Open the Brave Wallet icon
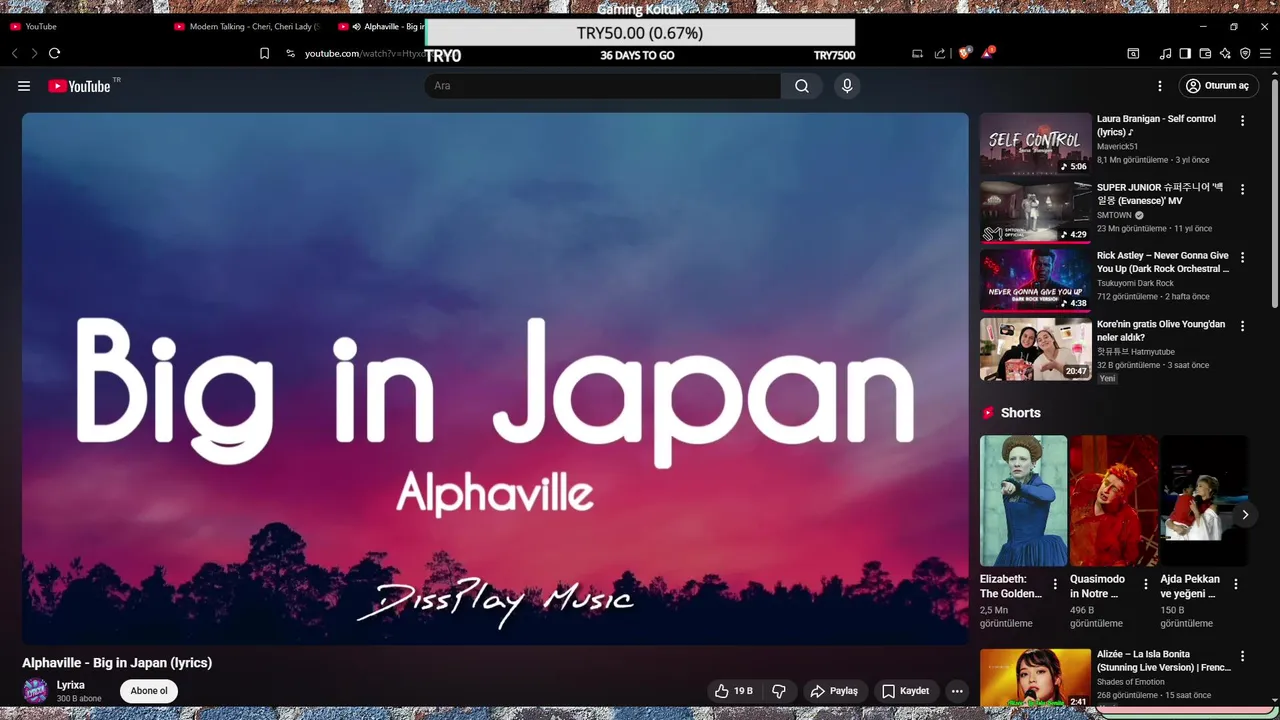1280x720 pixels. point(1205,53)
